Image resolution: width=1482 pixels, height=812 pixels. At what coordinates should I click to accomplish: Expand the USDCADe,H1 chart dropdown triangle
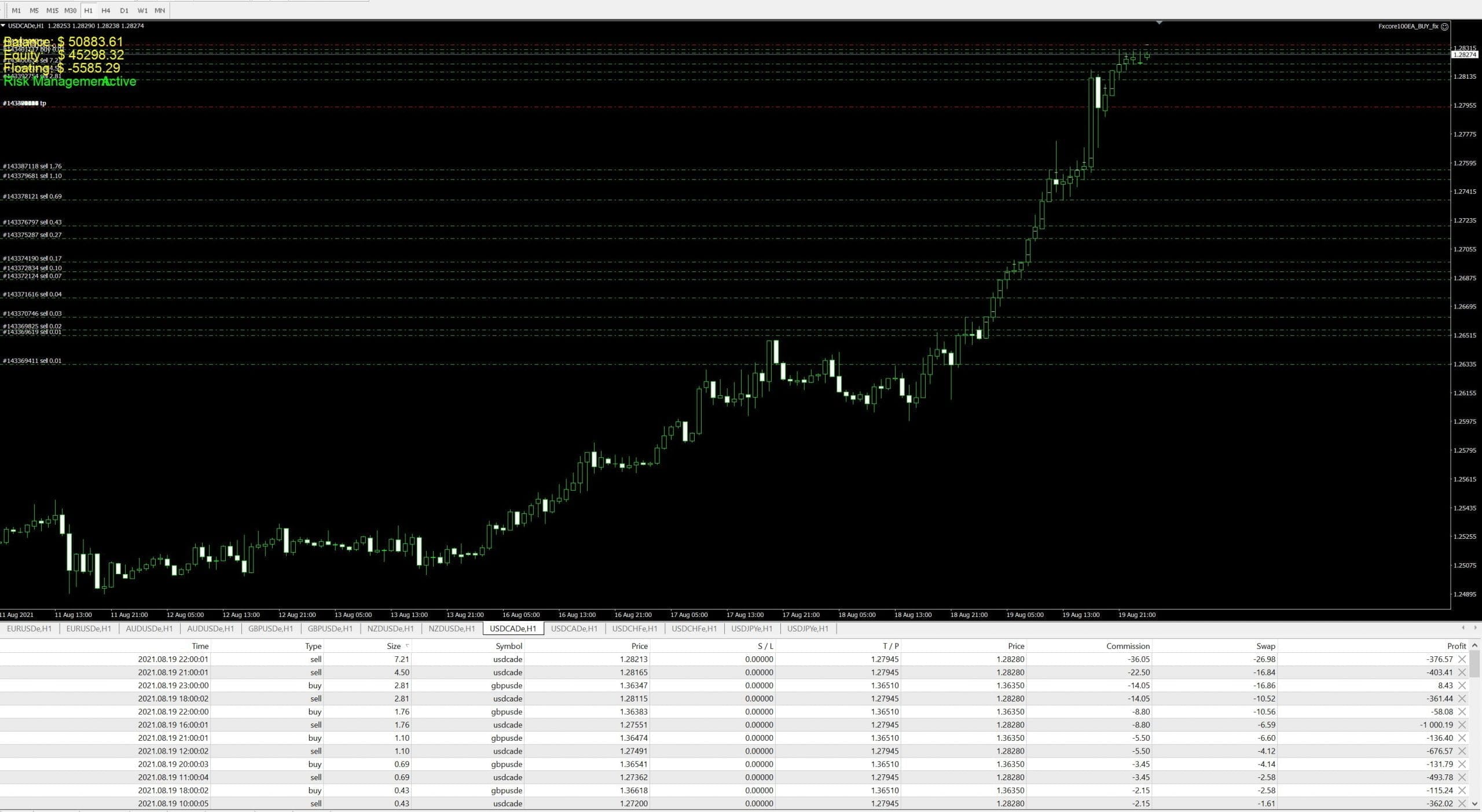pos(3,25)
